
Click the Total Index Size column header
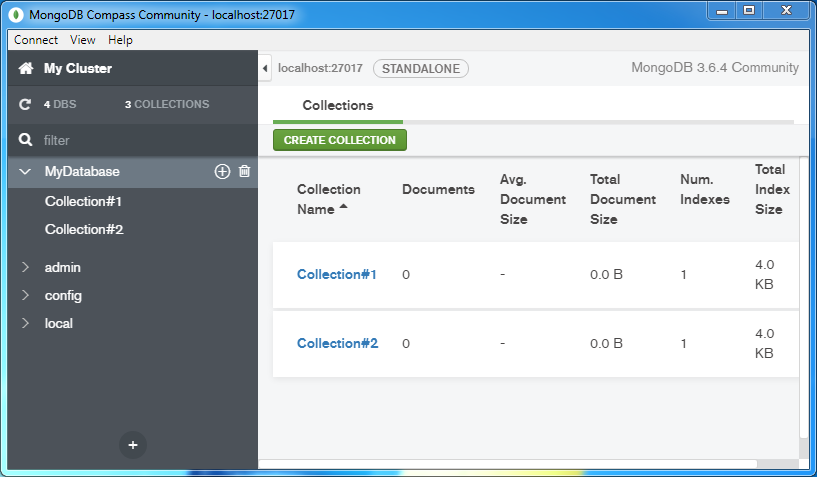773,189
